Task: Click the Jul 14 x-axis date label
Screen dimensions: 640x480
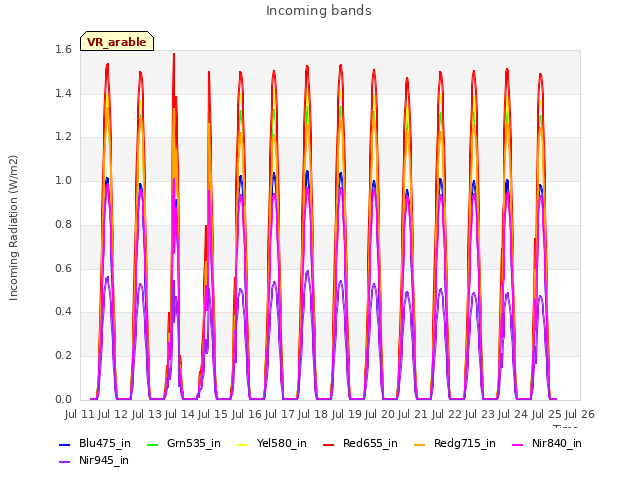Action: [180, 414]
